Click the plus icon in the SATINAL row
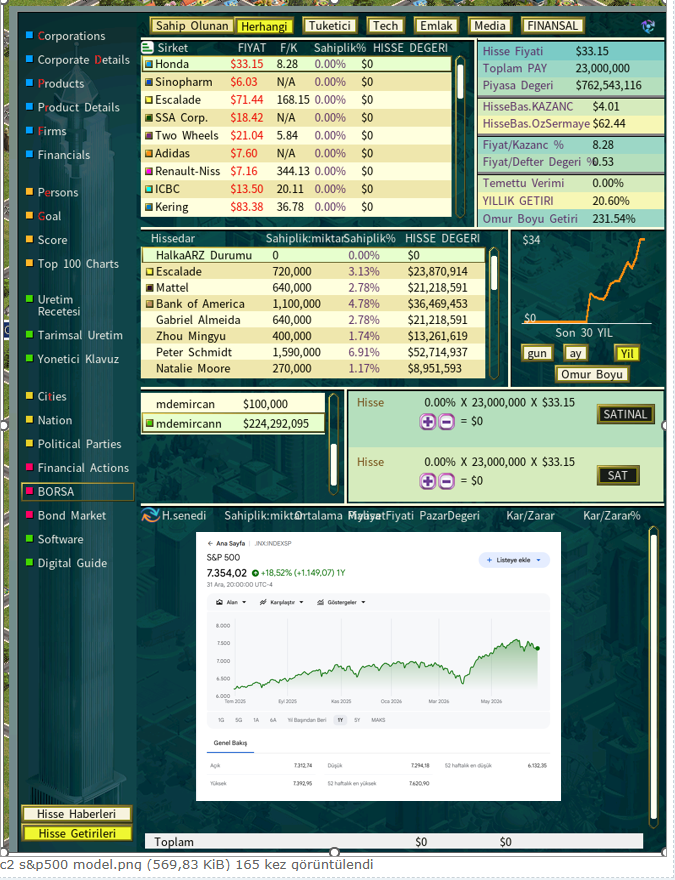Viewport: 675px width, 880px height. [428, 421]
